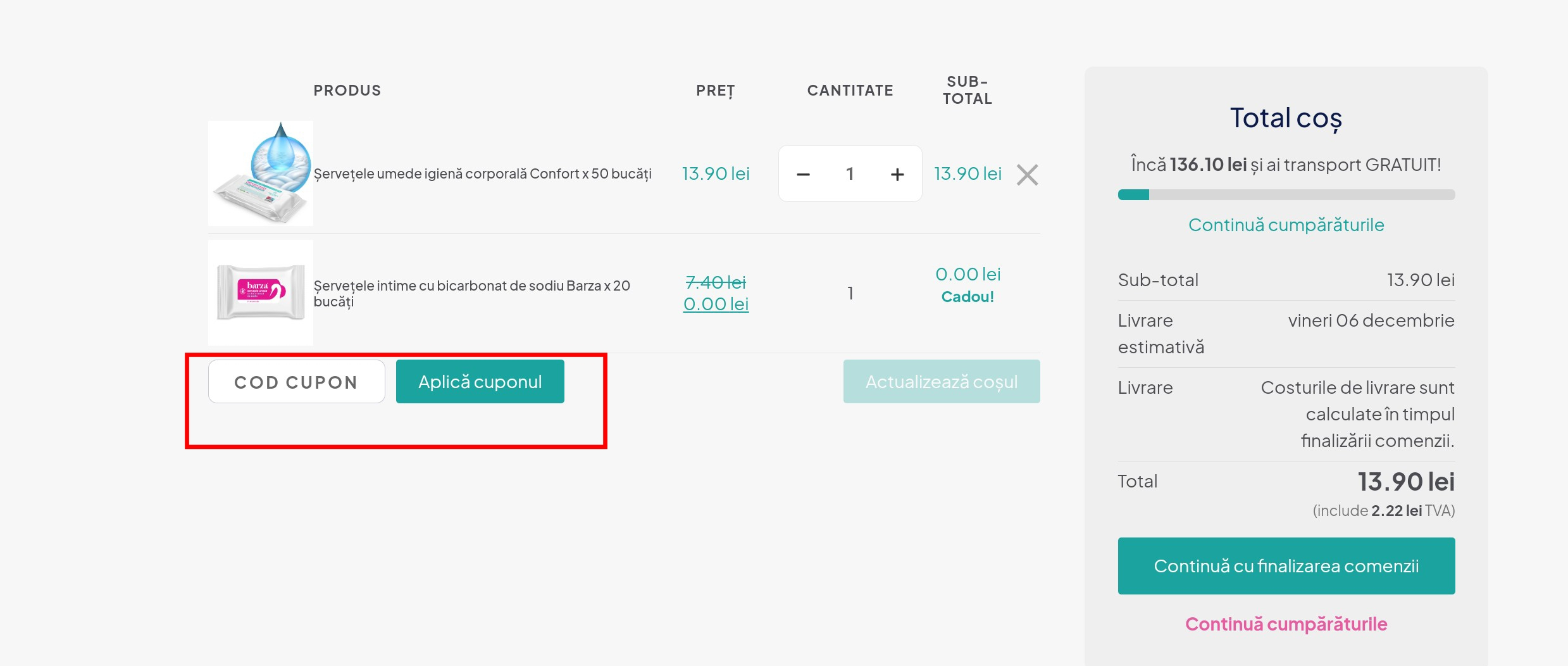Remove the Confort wipes from cart
The width and height of the screenshot is (1568, 666).
(1027, 175)
